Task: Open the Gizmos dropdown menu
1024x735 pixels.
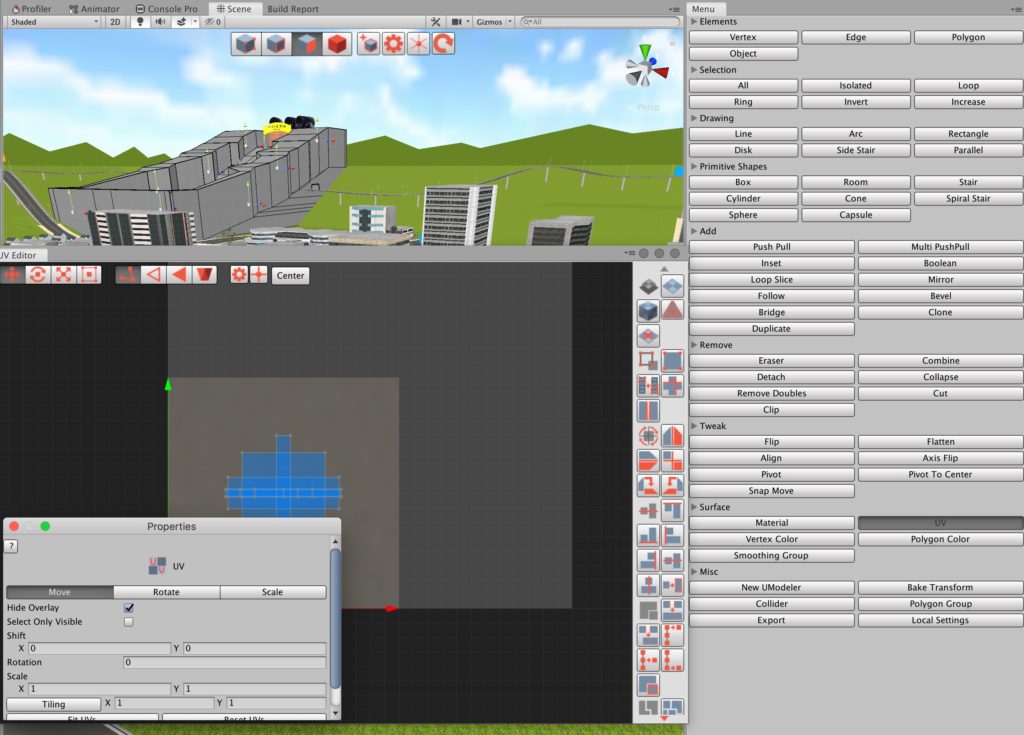Action: (495, 21)
